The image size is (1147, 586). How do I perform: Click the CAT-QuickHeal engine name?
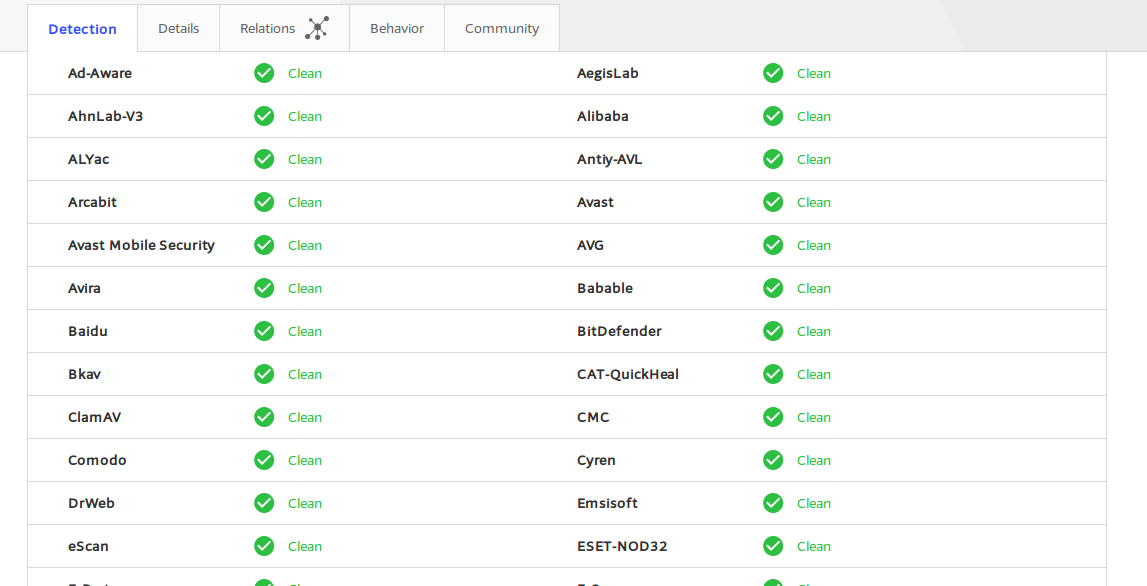628,375
